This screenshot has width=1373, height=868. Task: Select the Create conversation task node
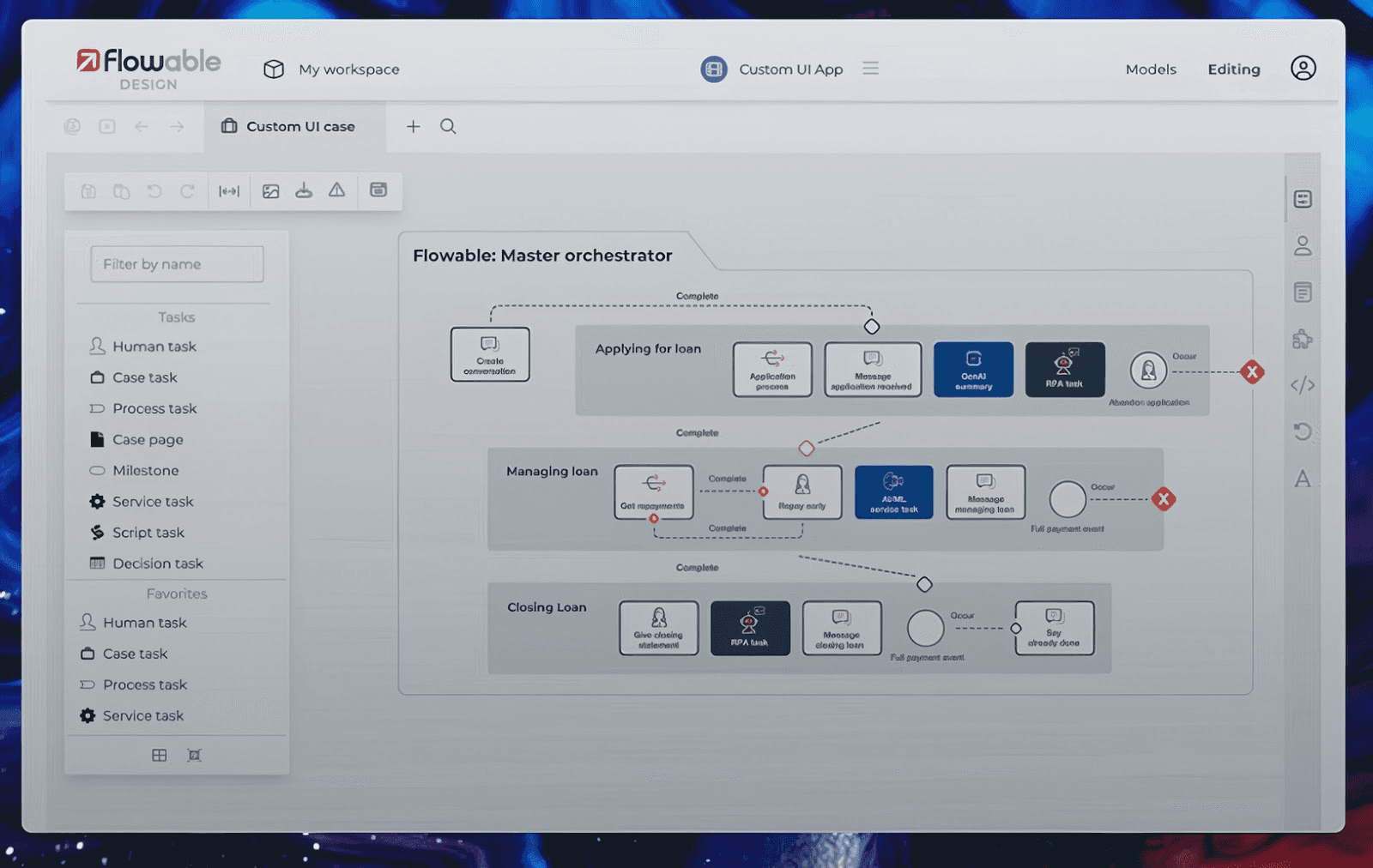[490, 354]
